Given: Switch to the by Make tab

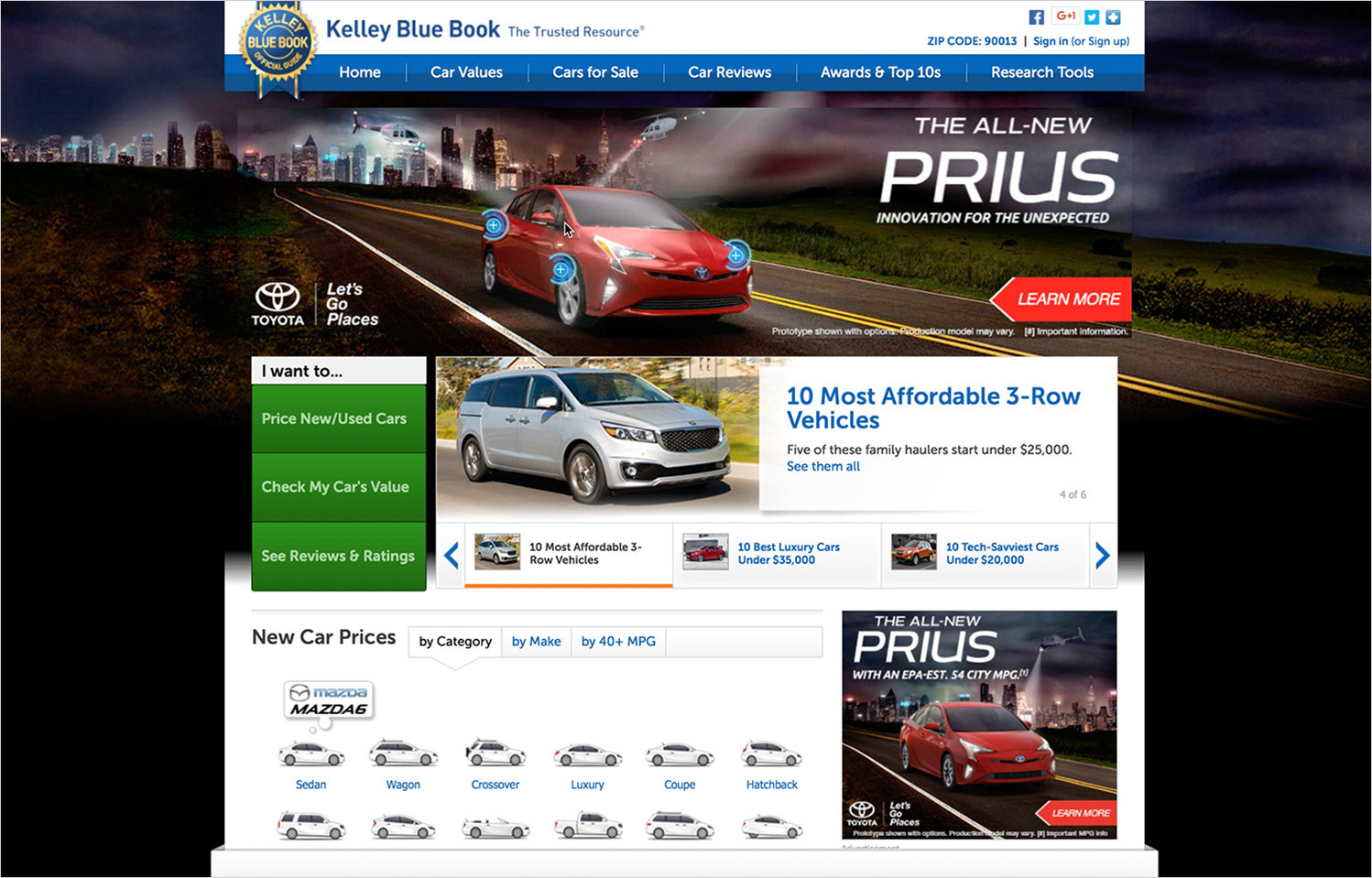Looking at the screenshot, I should tap(537, 642).
